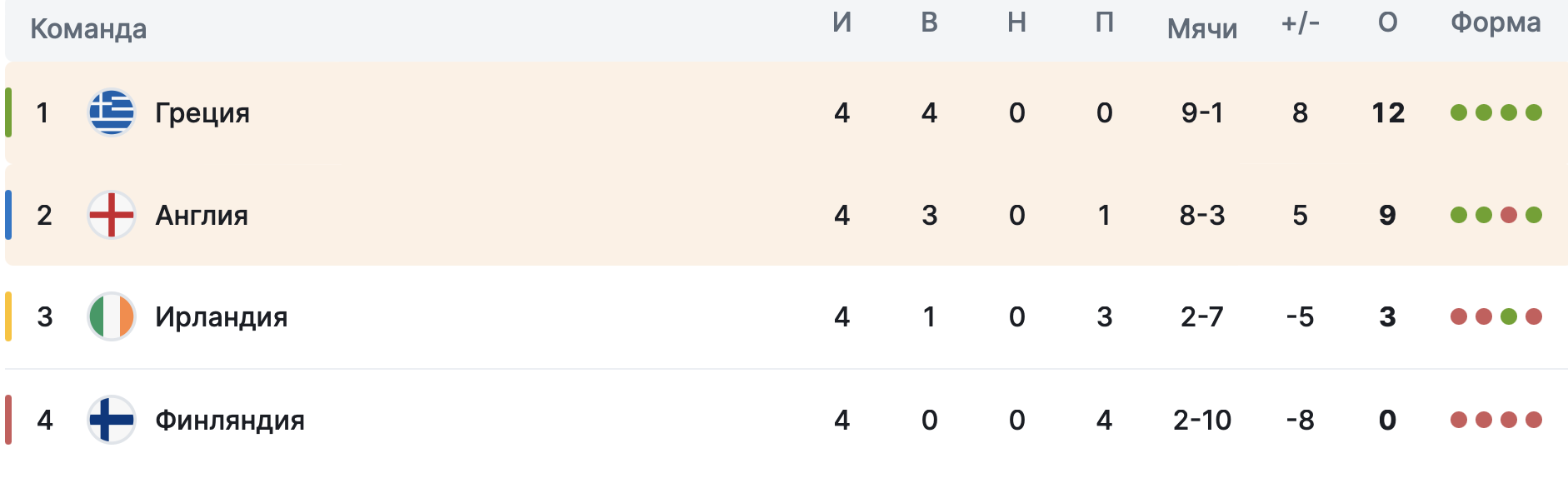Click the Greece flag icon
Screen dimensions: 1568x478
click(112, 112)
